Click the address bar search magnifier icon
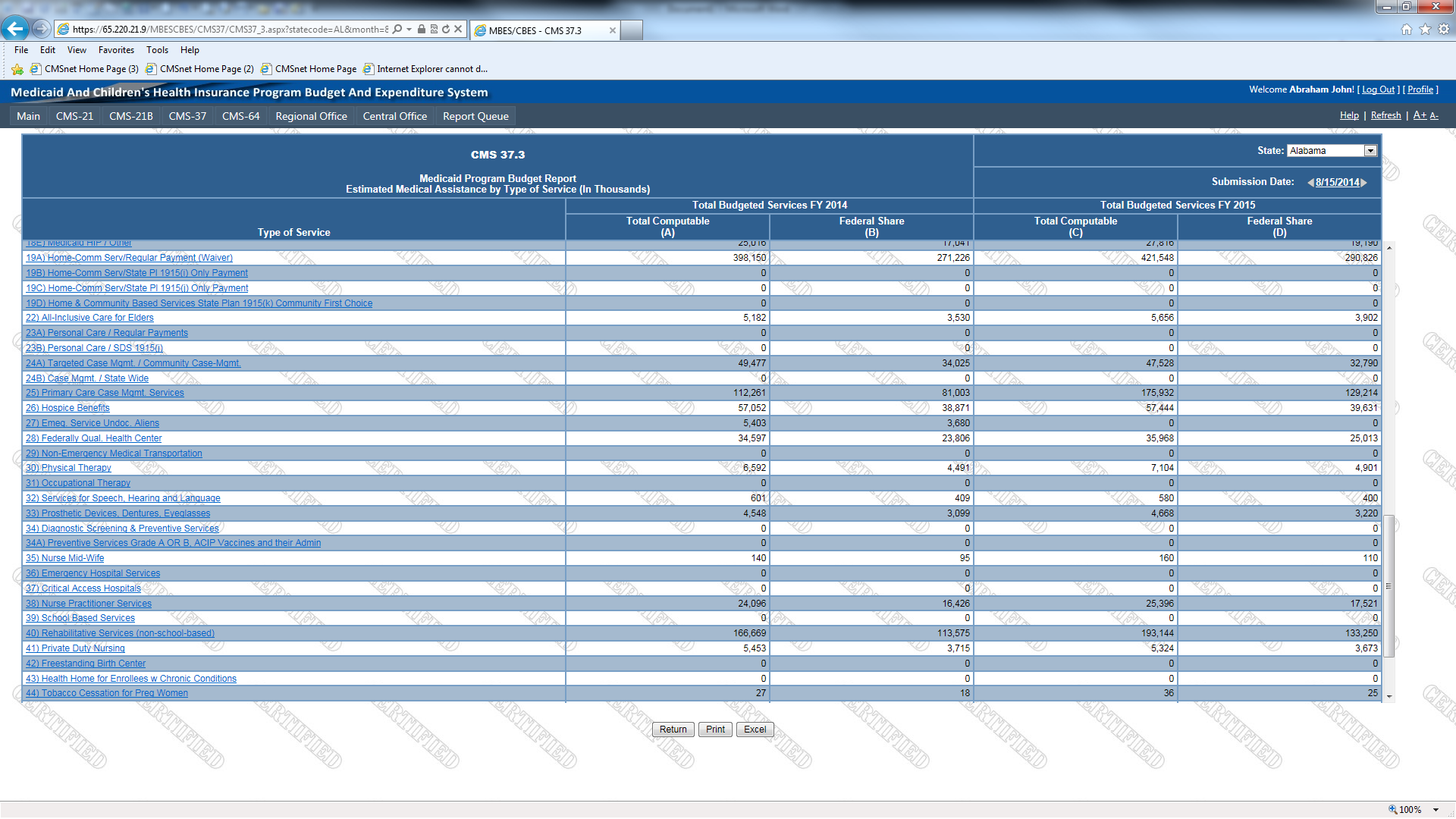Image resolution: width=1456 pixels, height=819 pixels. (397, 30)
